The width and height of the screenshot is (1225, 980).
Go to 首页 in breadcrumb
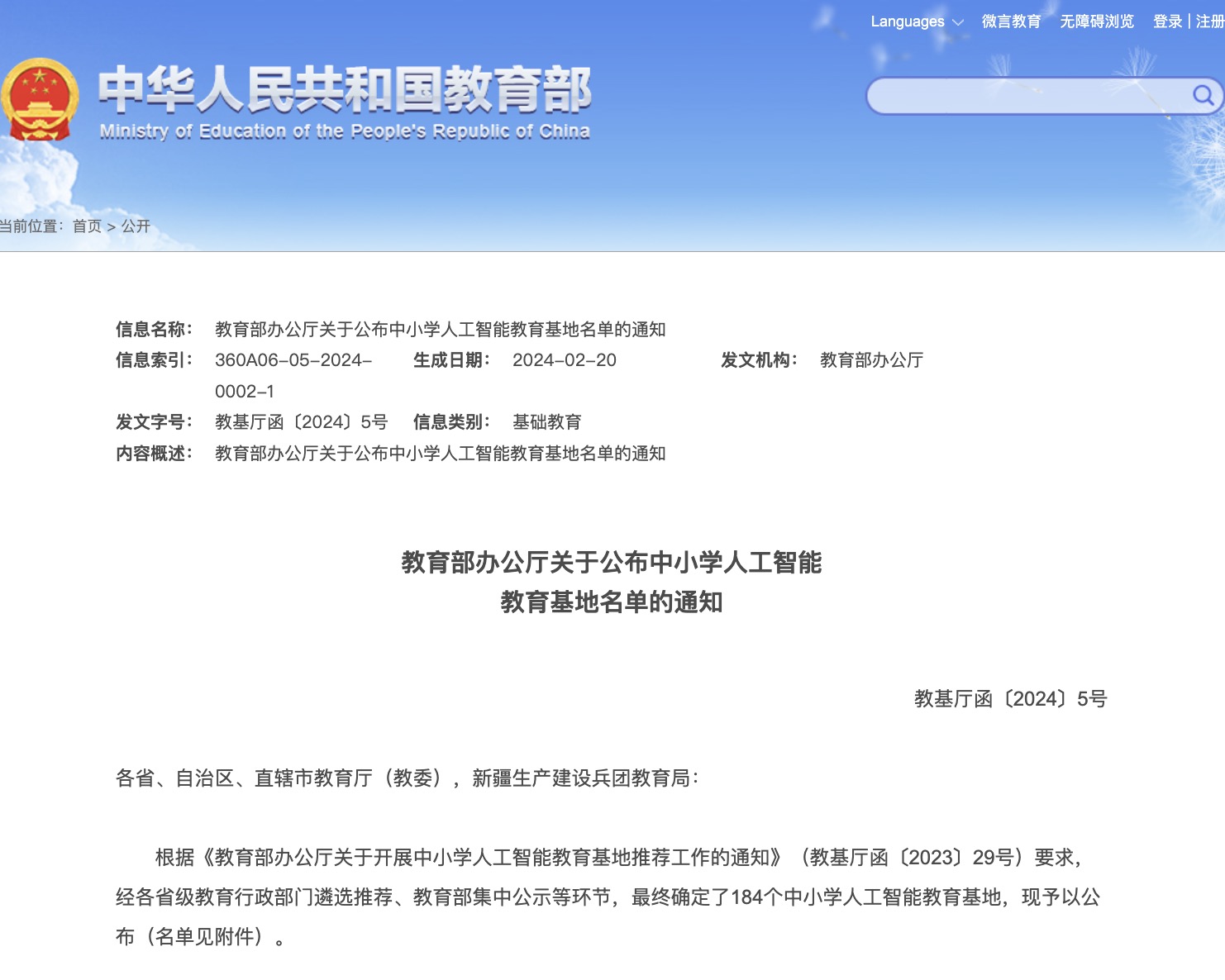tap(87, 226)
